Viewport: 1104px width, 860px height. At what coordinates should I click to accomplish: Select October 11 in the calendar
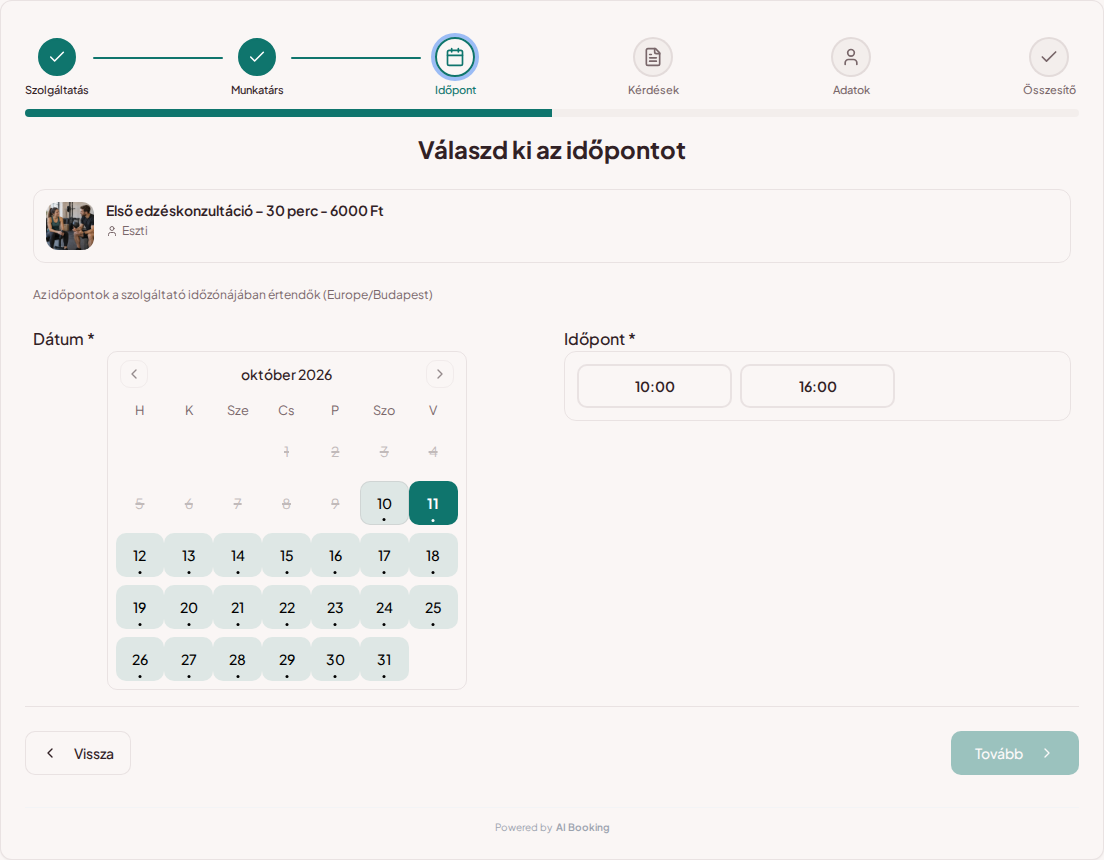click(433, 503)
